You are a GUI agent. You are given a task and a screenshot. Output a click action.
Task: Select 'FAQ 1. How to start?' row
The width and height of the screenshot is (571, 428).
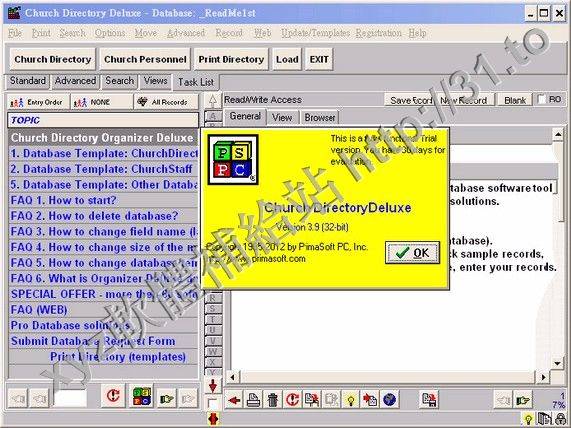point(103,200)
